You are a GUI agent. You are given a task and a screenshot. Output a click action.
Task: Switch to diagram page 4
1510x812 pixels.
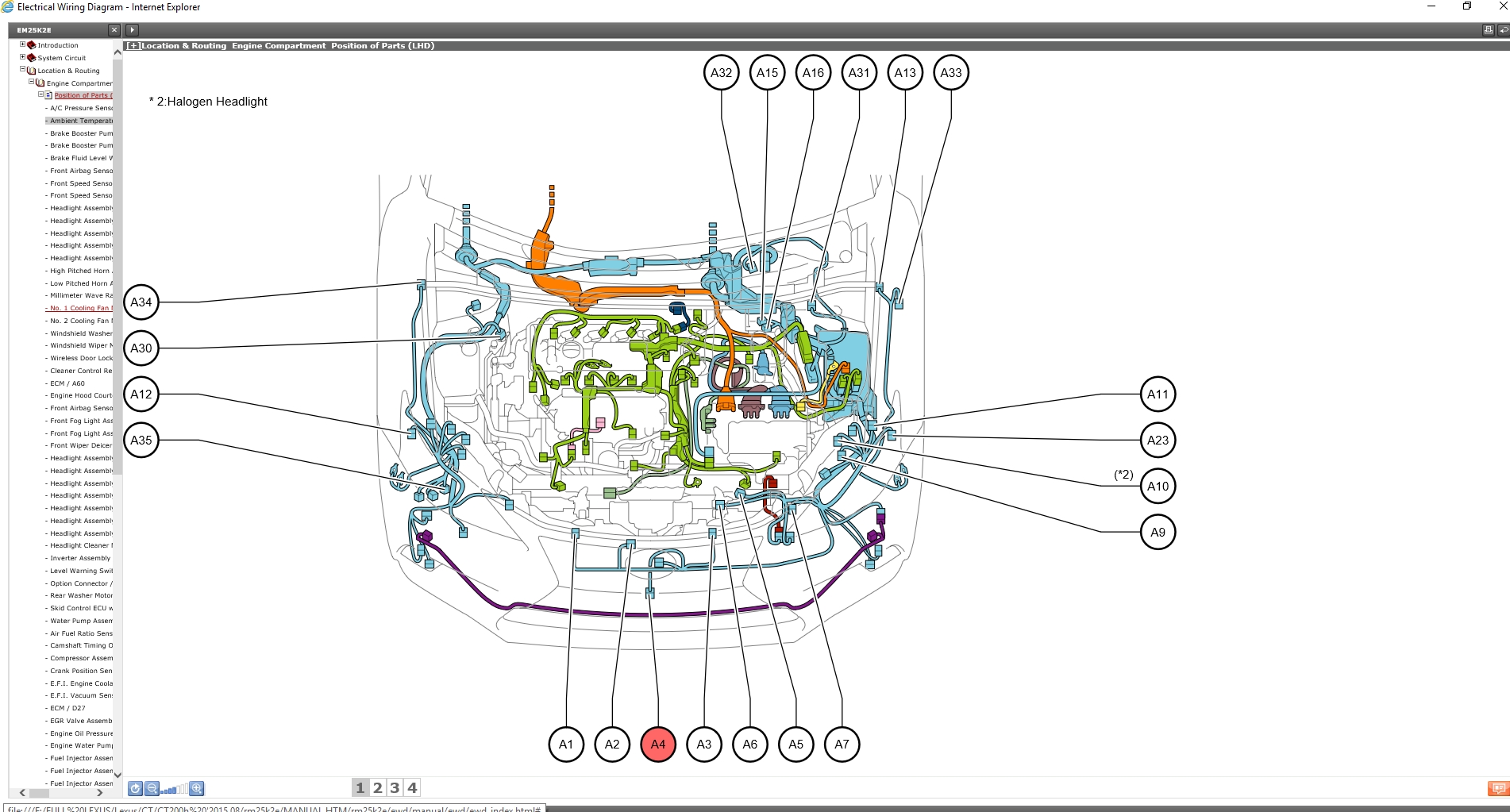412,787
